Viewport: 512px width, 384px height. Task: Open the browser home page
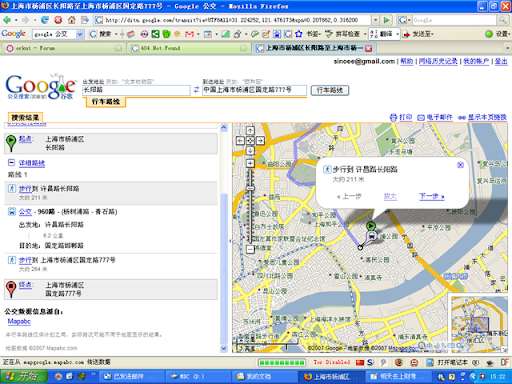71,20
